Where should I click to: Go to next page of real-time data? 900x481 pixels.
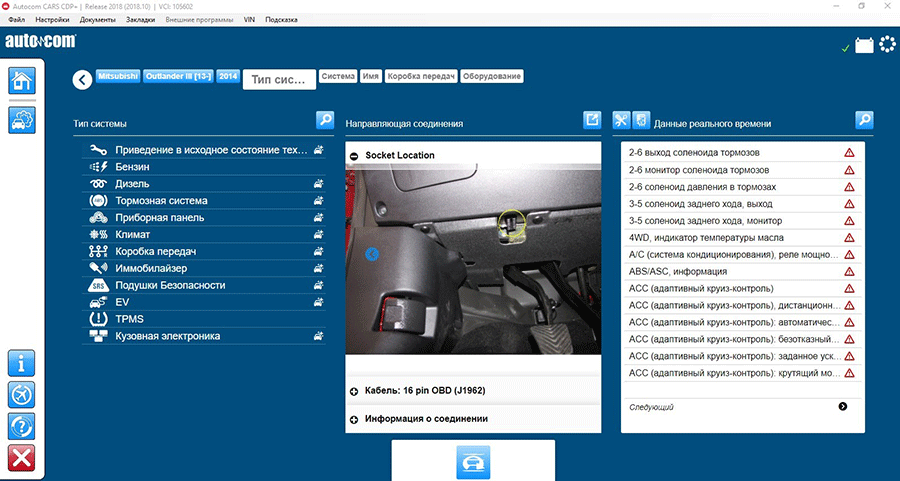[843, 406]
